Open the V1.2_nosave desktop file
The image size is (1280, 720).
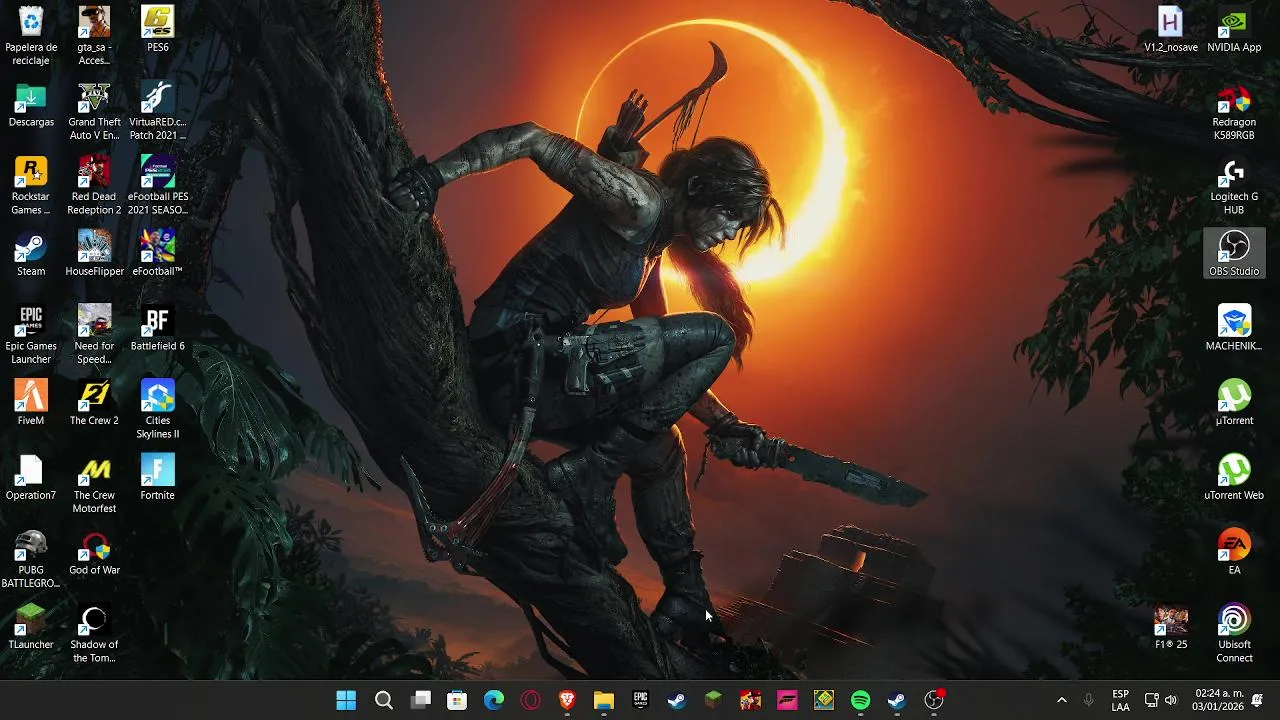pyautogui.click(x=1171, y=29)
